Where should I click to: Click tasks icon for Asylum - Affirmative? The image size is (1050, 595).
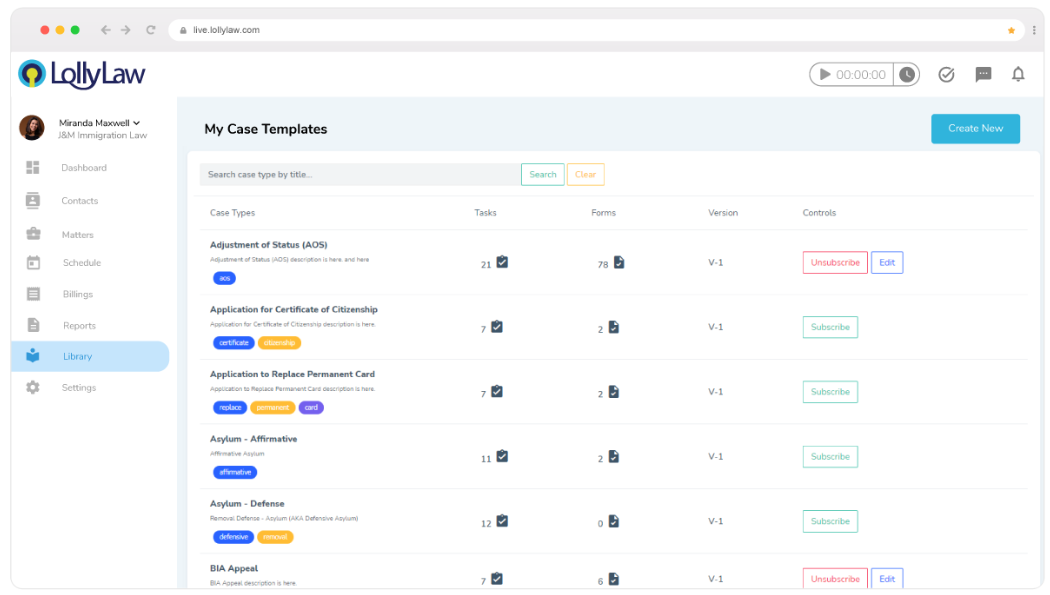coord(502,456)
